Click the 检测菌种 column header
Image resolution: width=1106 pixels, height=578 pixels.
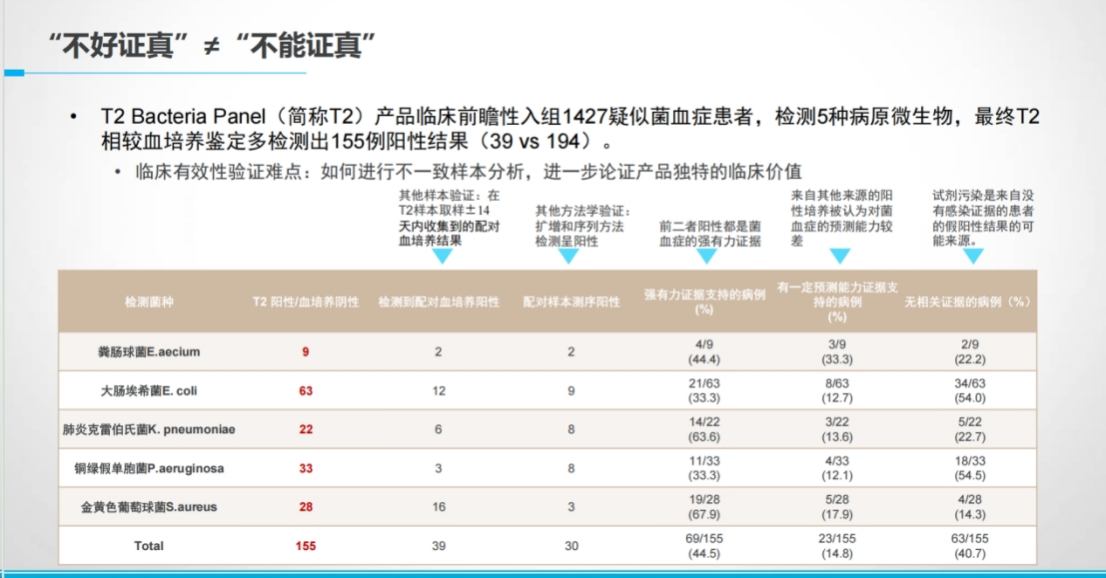[149, 302]
